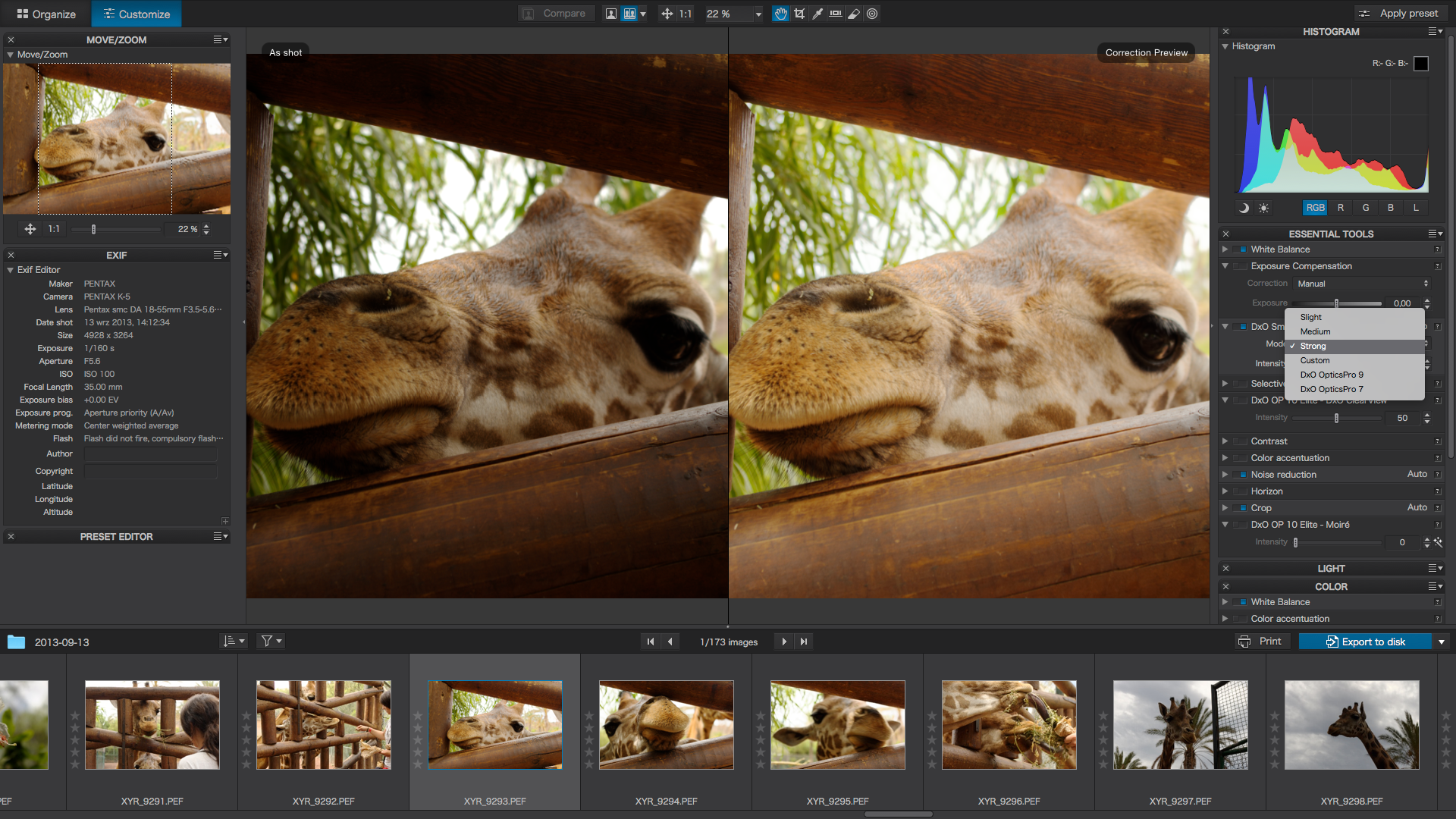Open Essential Tools panel options menu

[x=1436, y=234]
